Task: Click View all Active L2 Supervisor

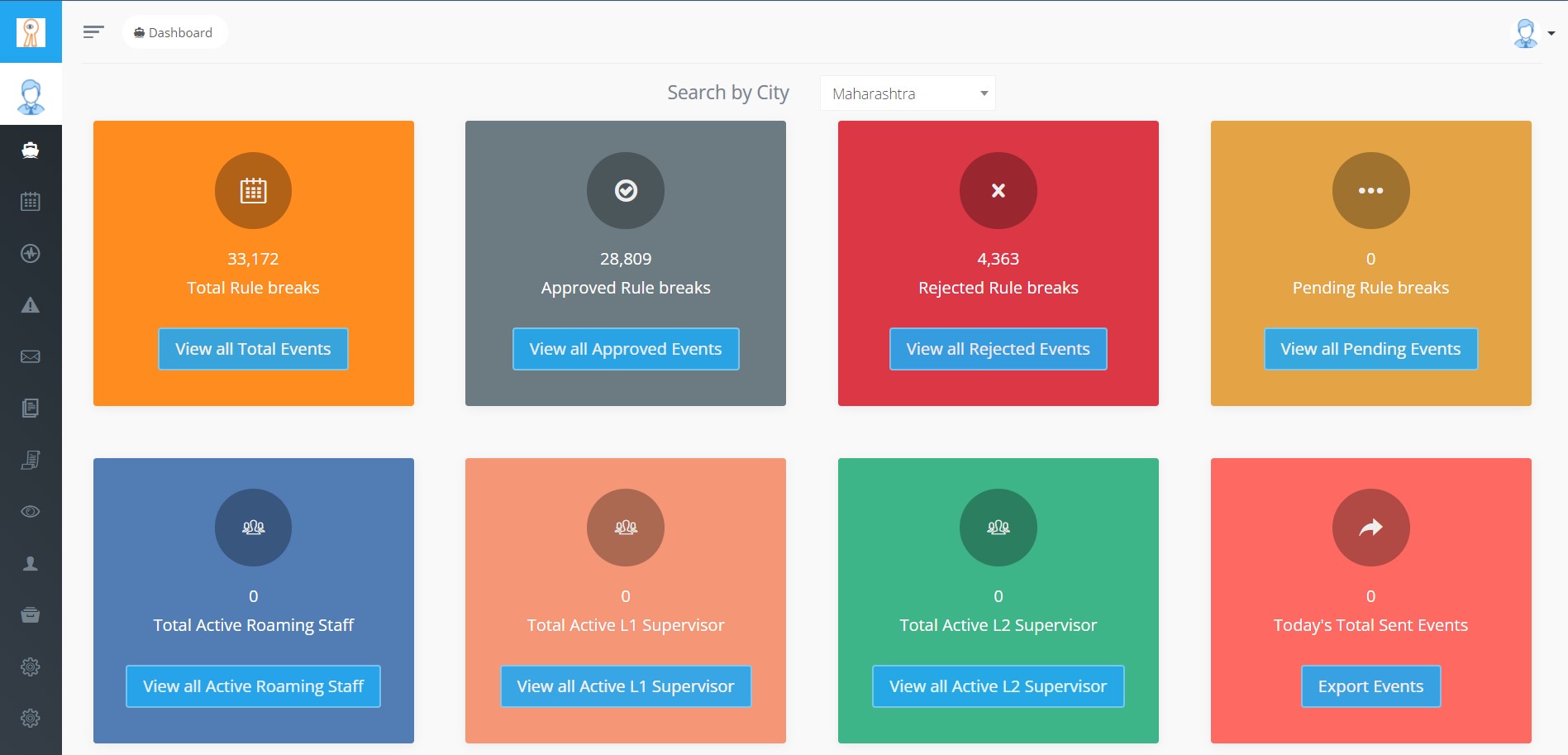Action: 998,686
